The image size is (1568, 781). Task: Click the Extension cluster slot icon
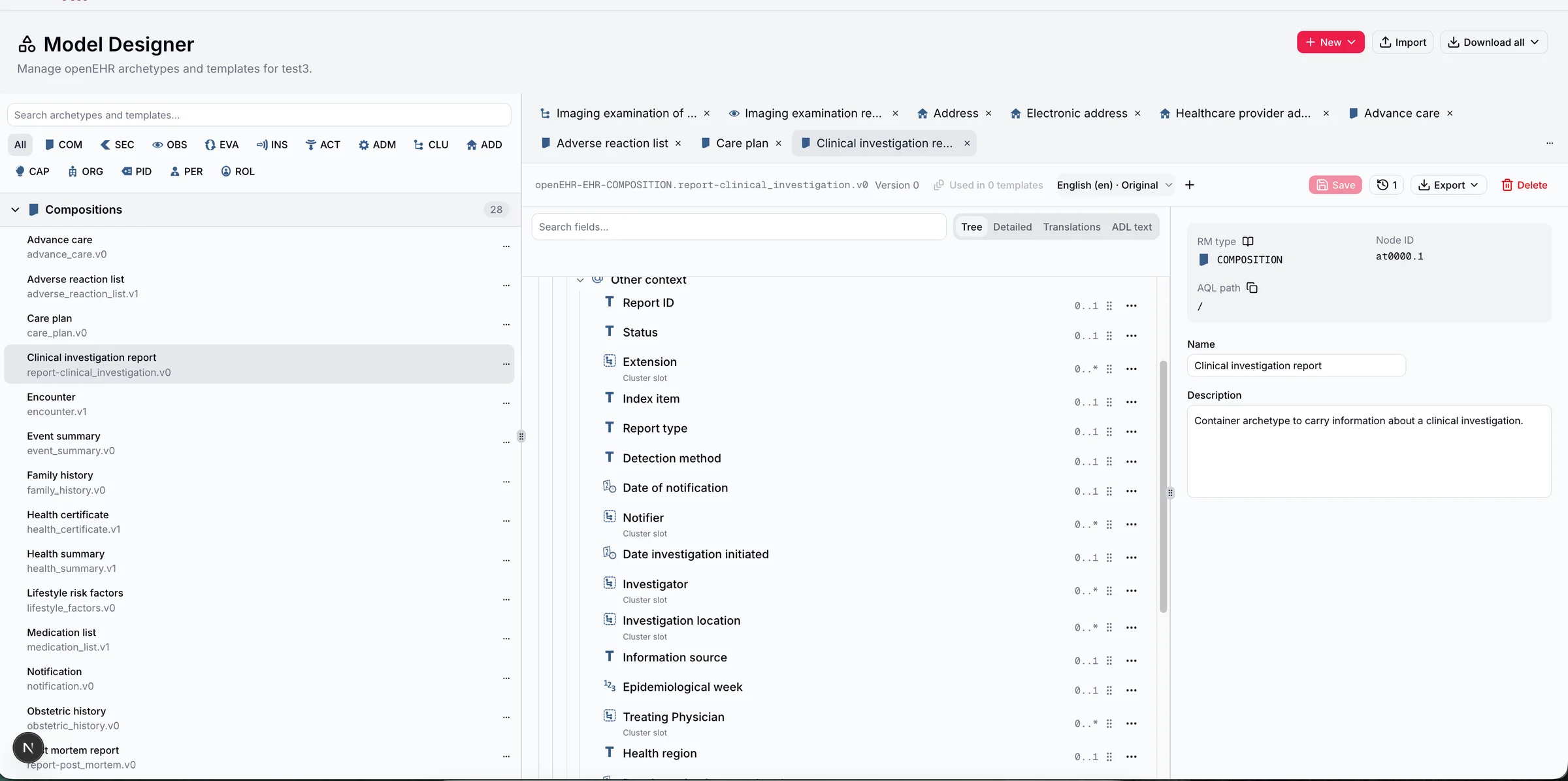pos(610,361)
